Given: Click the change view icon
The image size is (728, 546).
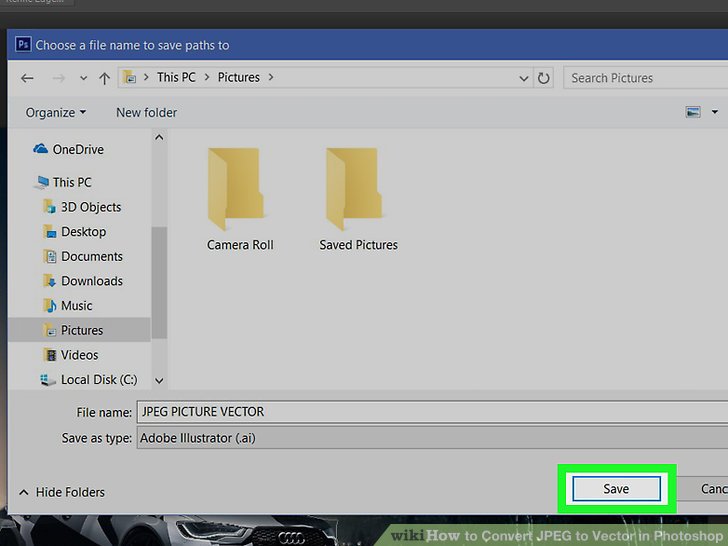Looking at the screenshot, I should 693,112.
